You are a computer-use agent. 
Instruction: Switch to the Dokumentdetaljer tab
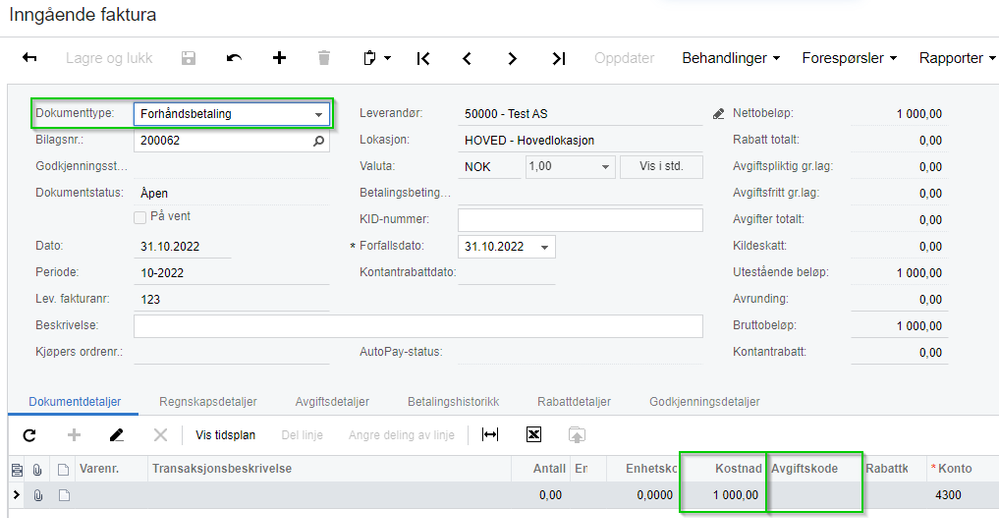pos(75,402)
